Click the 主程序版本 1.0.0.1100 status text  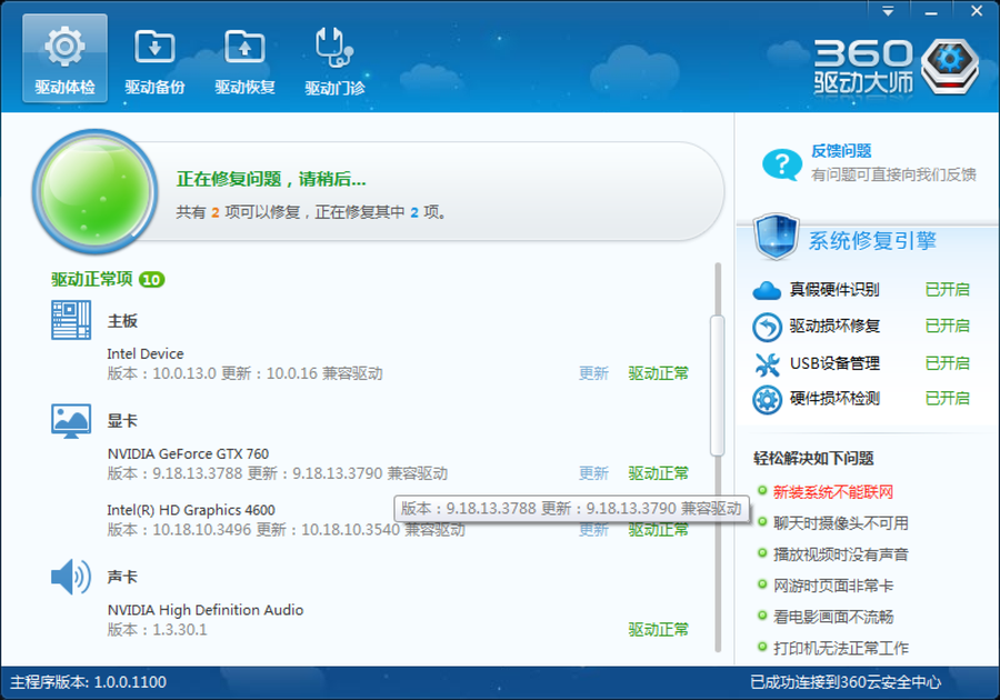pyautogui.click(x=89, y=682)
